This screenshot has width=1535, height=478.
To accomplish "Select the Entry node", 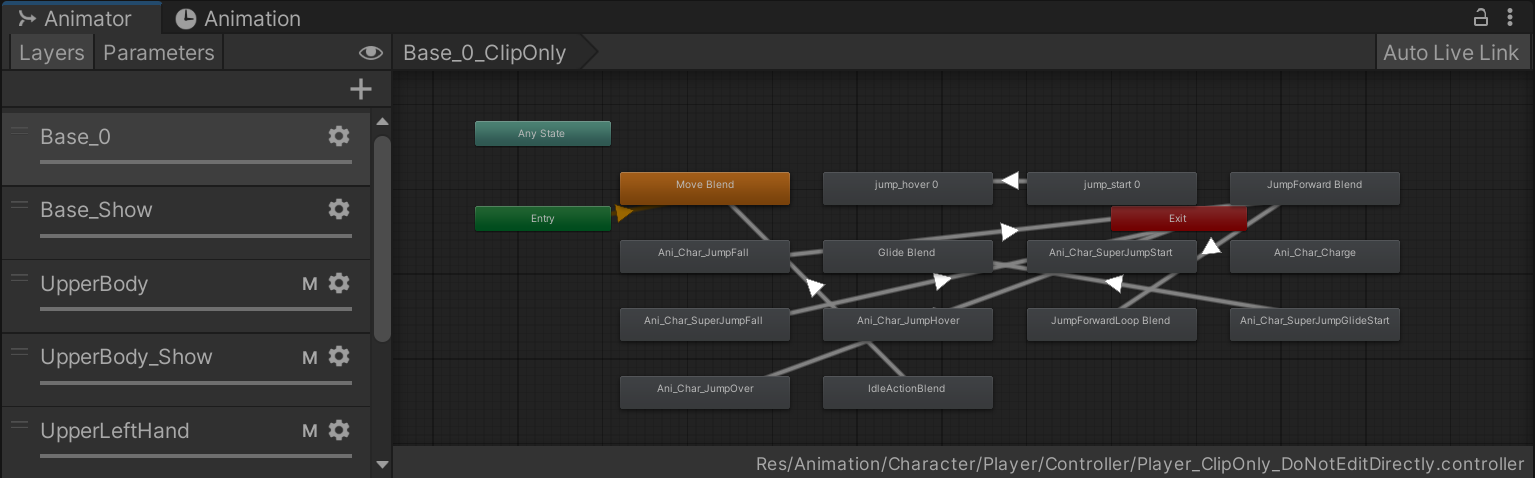I will (x=543, y=218).
